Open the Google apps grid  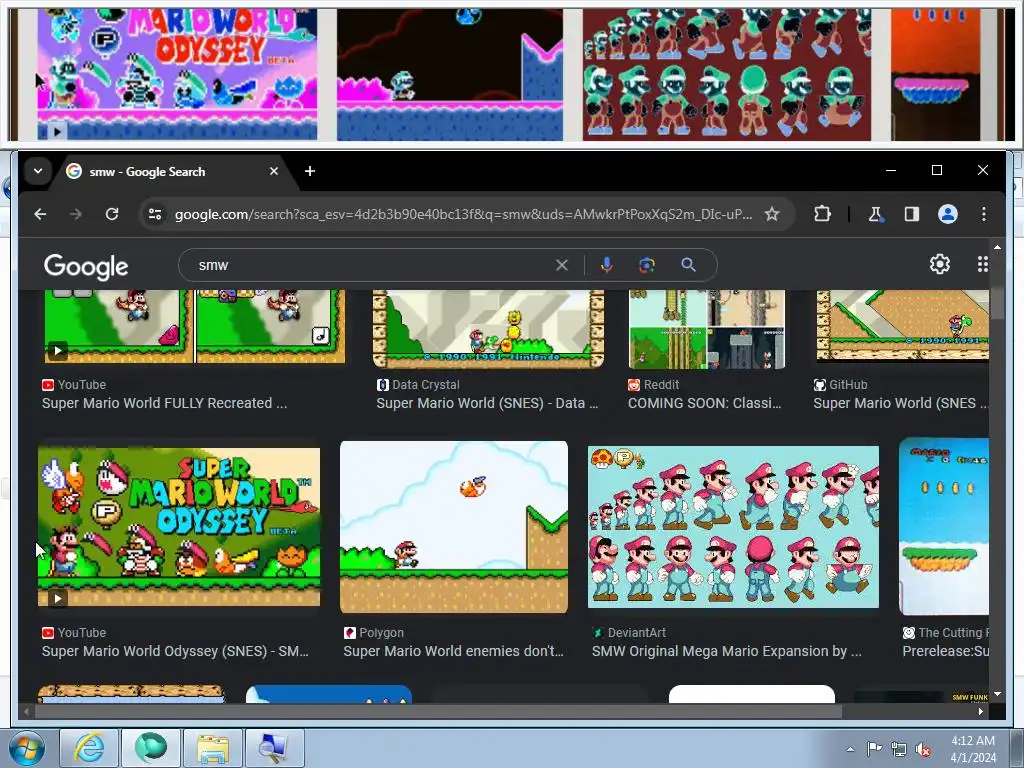click(982, 264)
